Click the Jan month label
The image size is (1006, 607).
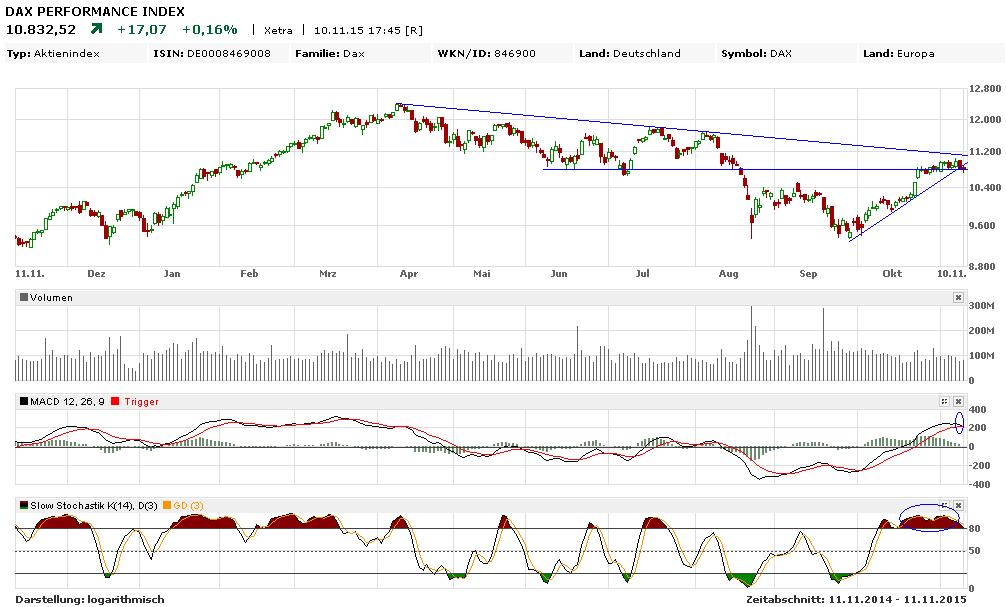[x=172, y=273]
